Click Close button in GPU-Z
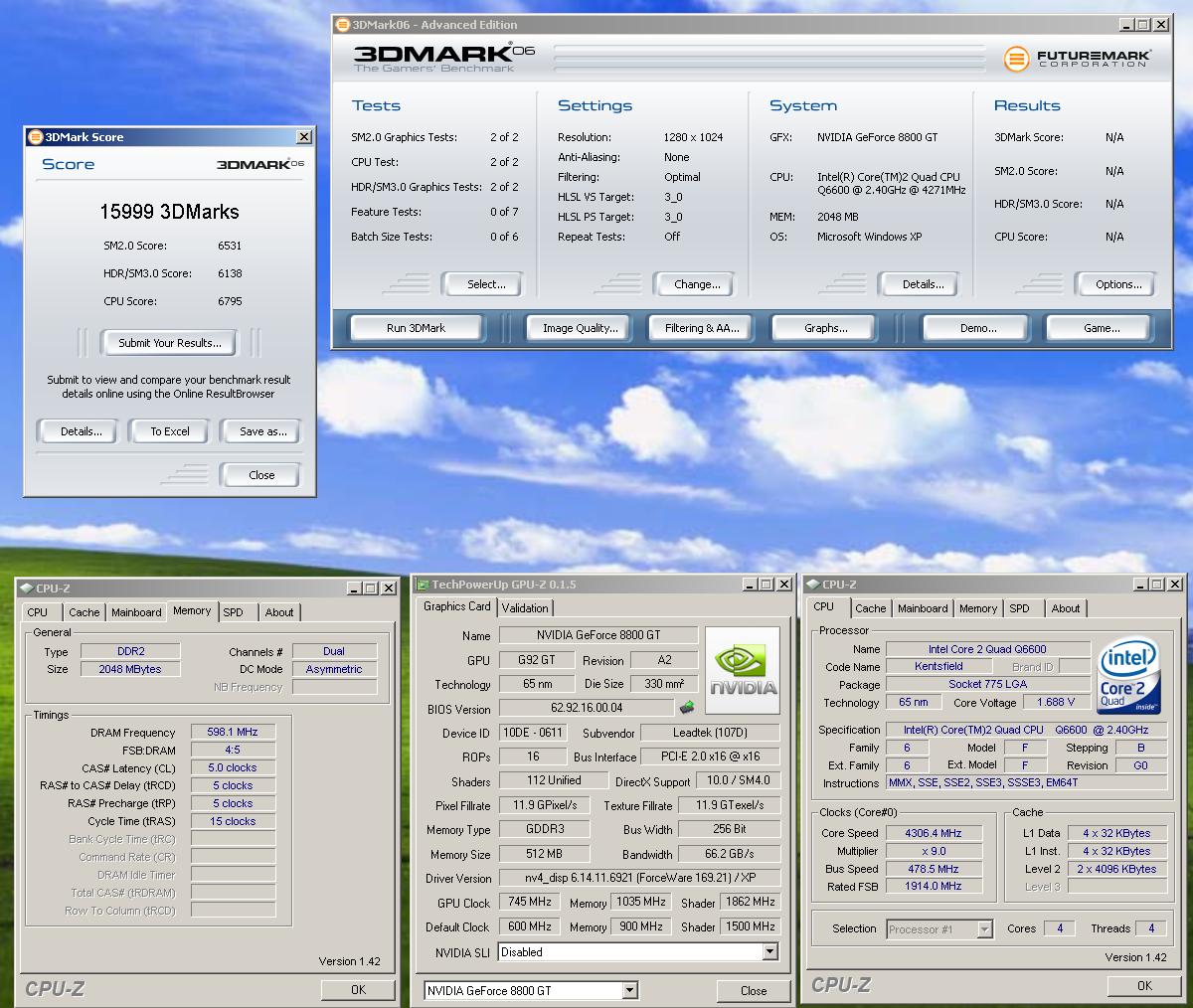The width and height of the screenshot is (1193, 1008). (754, 990)
